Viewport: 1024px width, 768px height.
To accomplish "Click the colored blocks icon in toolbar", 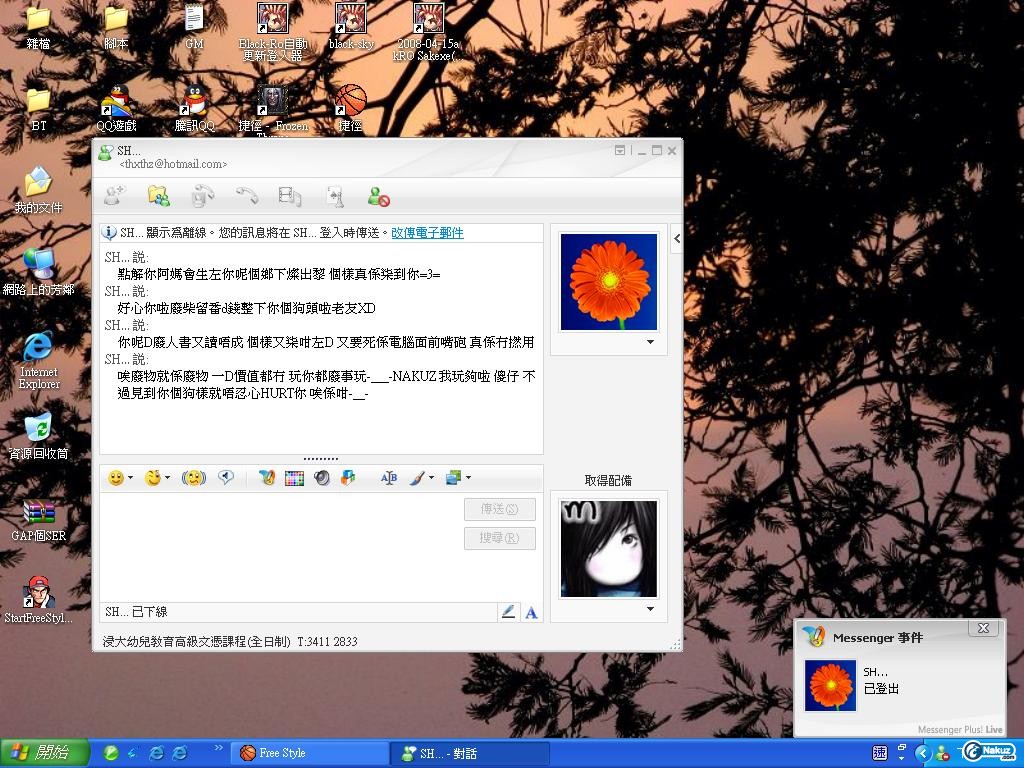I will [347, 478].
